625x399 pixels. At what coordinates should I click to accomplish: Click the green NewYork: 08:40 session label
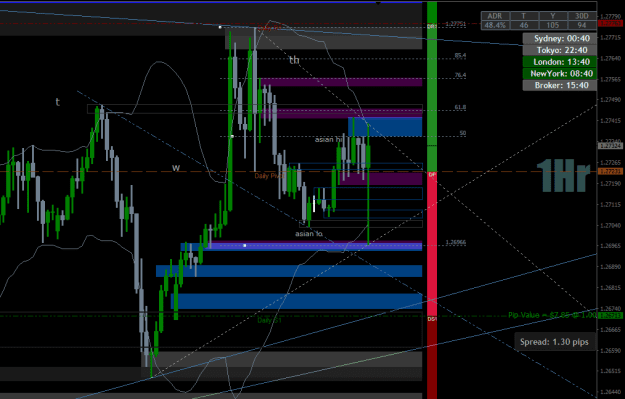point(560,73)
